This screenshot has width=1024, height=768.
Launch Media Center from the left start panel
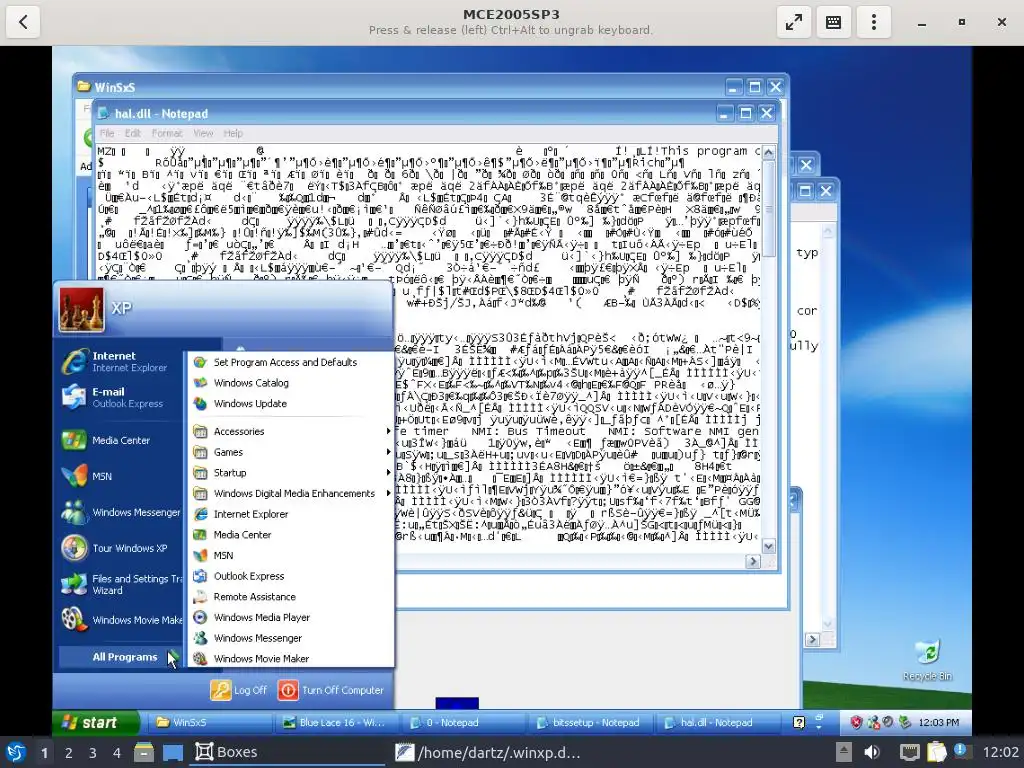point(118,440)
